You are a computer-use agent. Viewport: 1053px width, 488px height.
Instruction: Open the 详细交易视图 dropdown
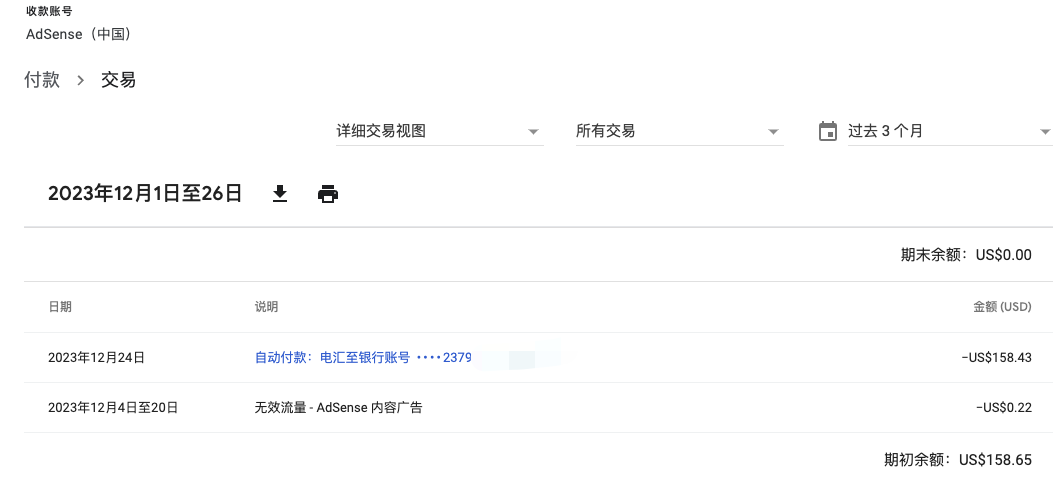click(440, 132)
